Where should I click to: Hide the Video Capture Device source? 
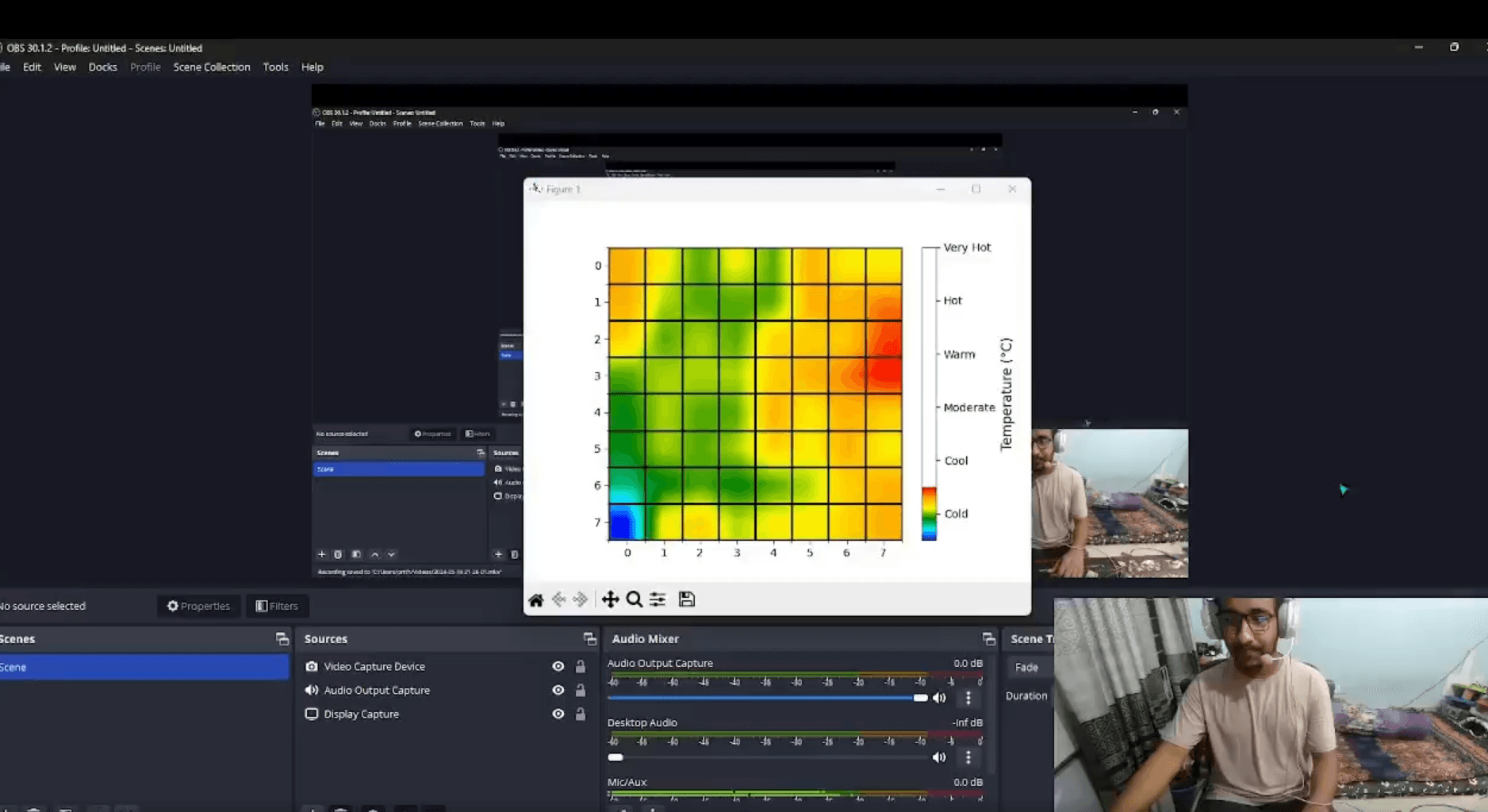[558, 667]
